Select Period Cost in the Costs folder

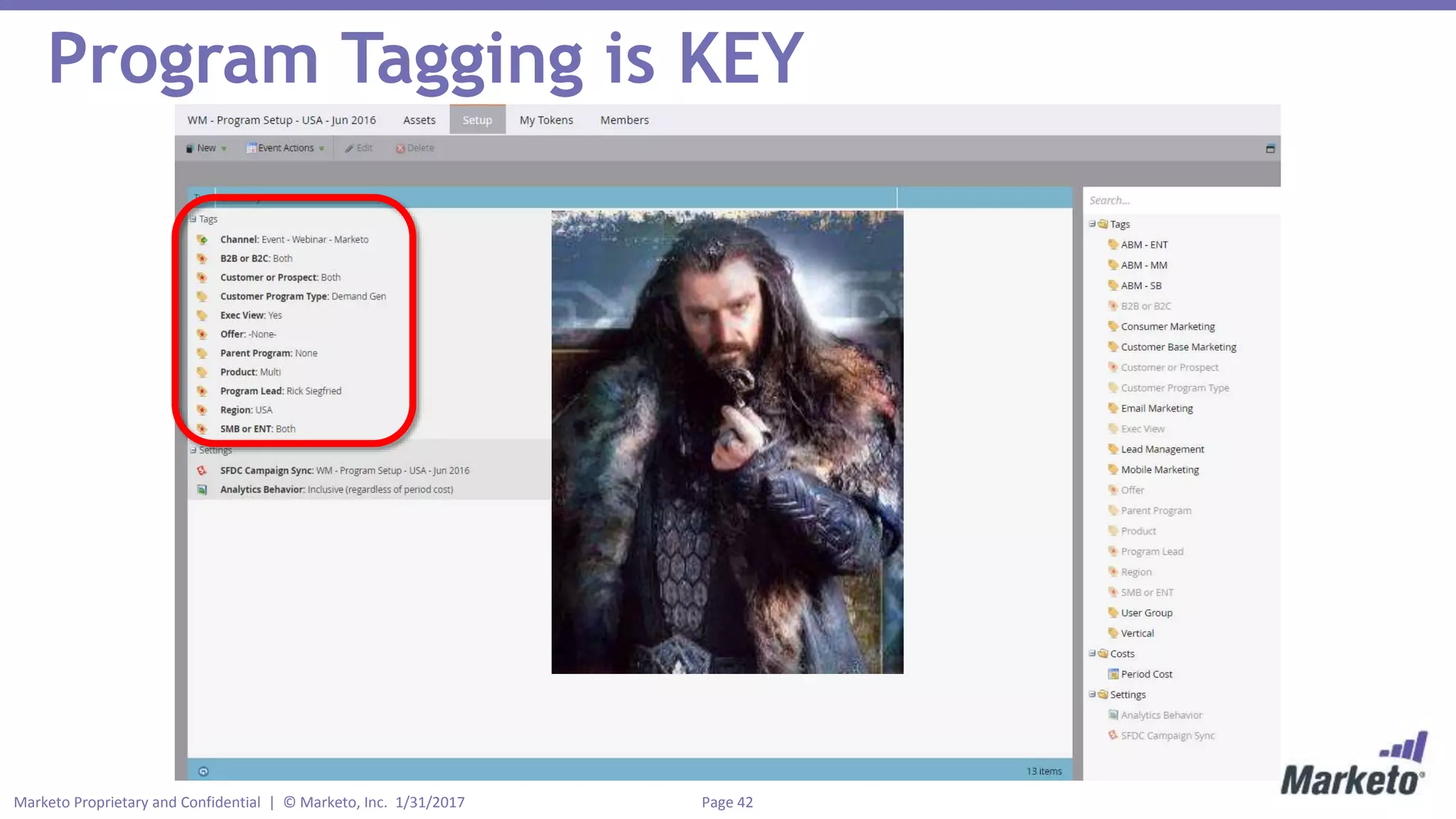point(1147,674)
